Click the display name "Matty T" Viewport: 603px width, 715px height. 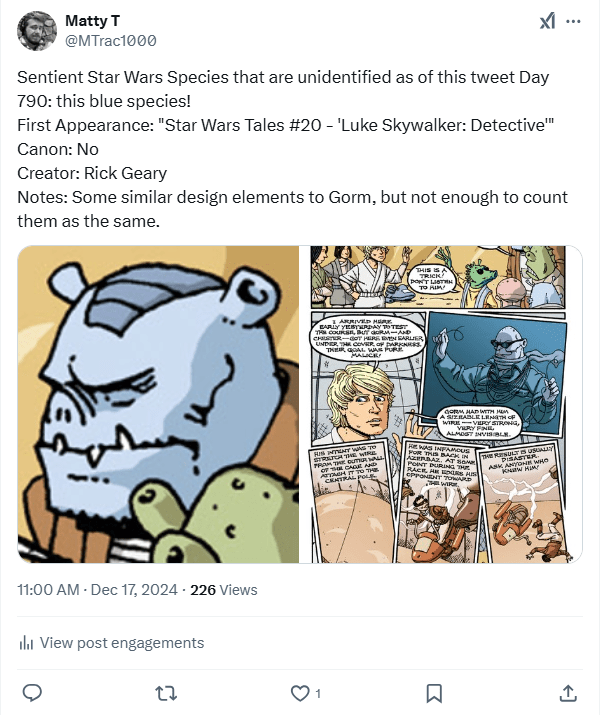tap(94, 21)
